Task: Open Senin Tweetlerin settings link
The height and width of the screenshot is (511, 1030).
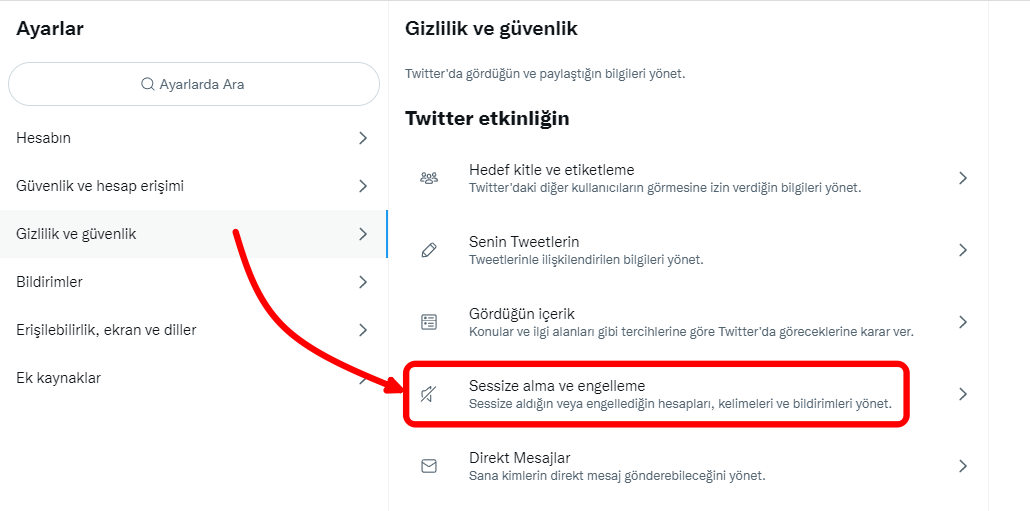Action: click(x=524, y=242)
